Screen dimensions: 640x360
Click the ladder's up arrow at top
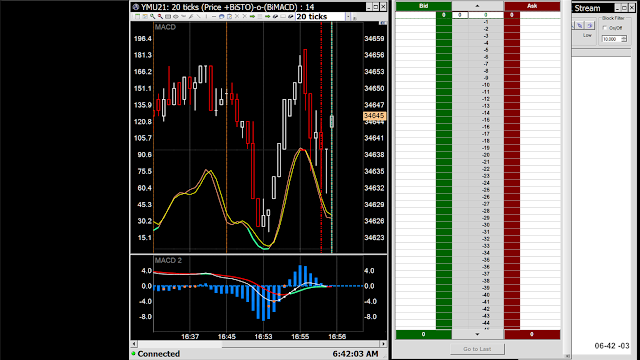[x=477, y=6]
